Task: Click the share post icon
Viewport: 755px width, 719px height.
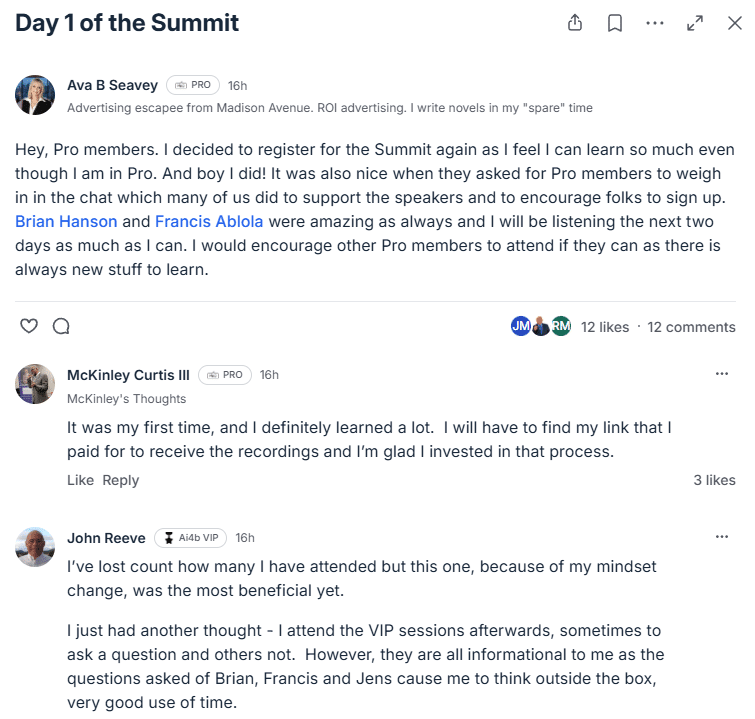Action: pos(575,23)
